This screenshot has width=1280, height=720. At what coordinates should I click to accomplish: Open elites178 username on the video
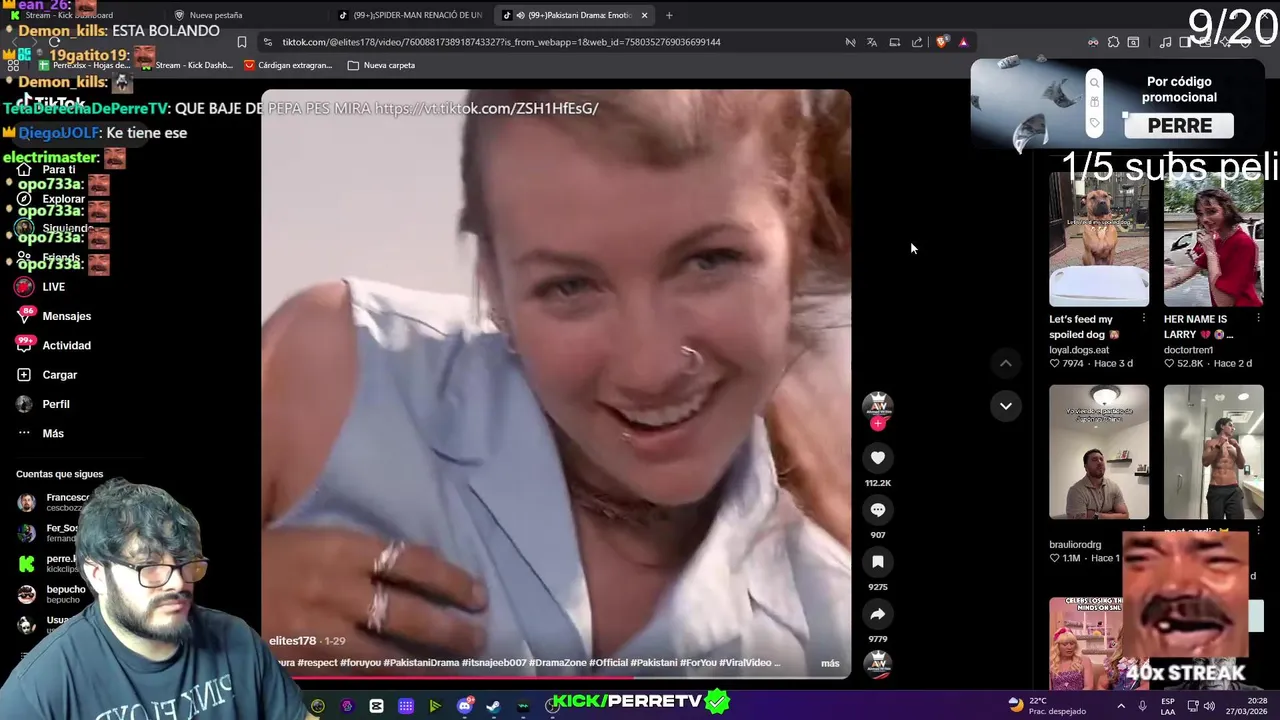point(292,641)
